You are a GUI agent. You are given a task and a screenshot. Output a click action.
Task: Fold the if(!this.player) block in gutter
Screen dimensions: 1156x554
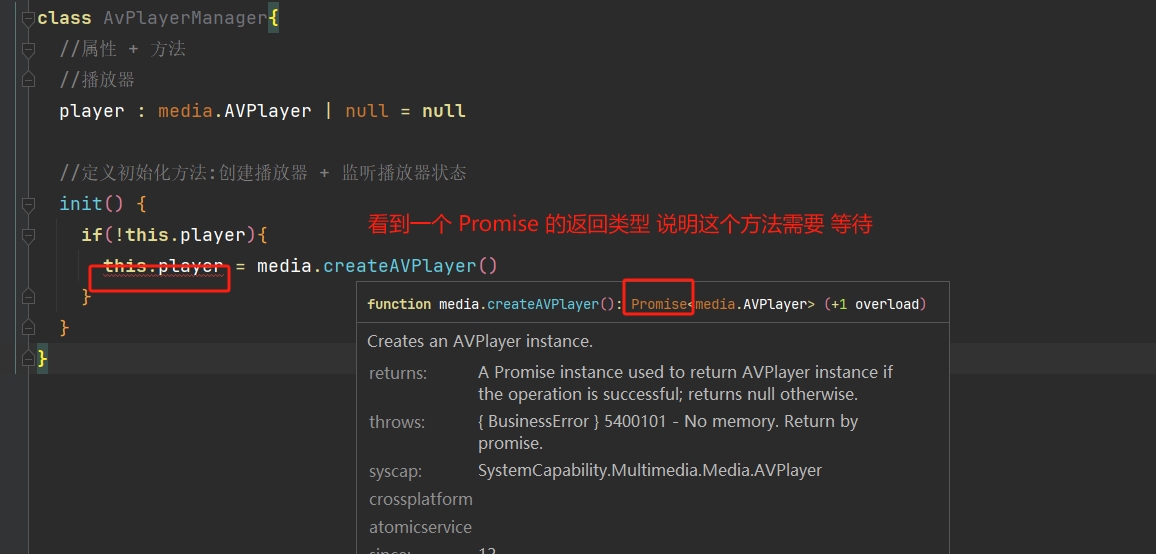pos(28,235)
